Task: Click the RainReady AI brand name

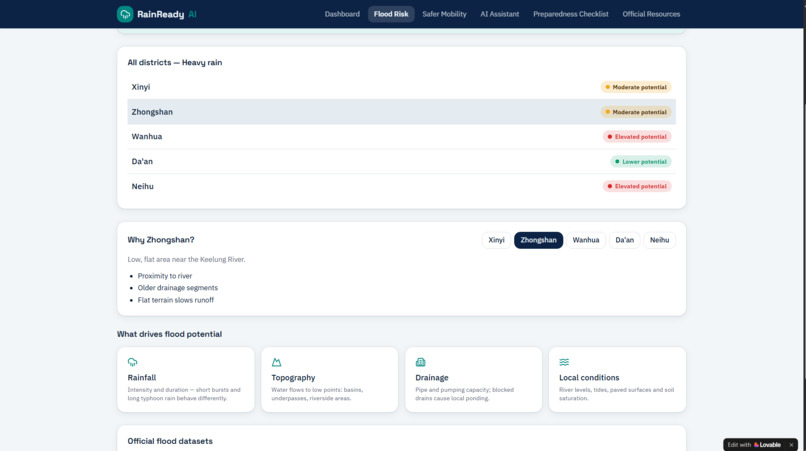Action: (x=167, y=14)
